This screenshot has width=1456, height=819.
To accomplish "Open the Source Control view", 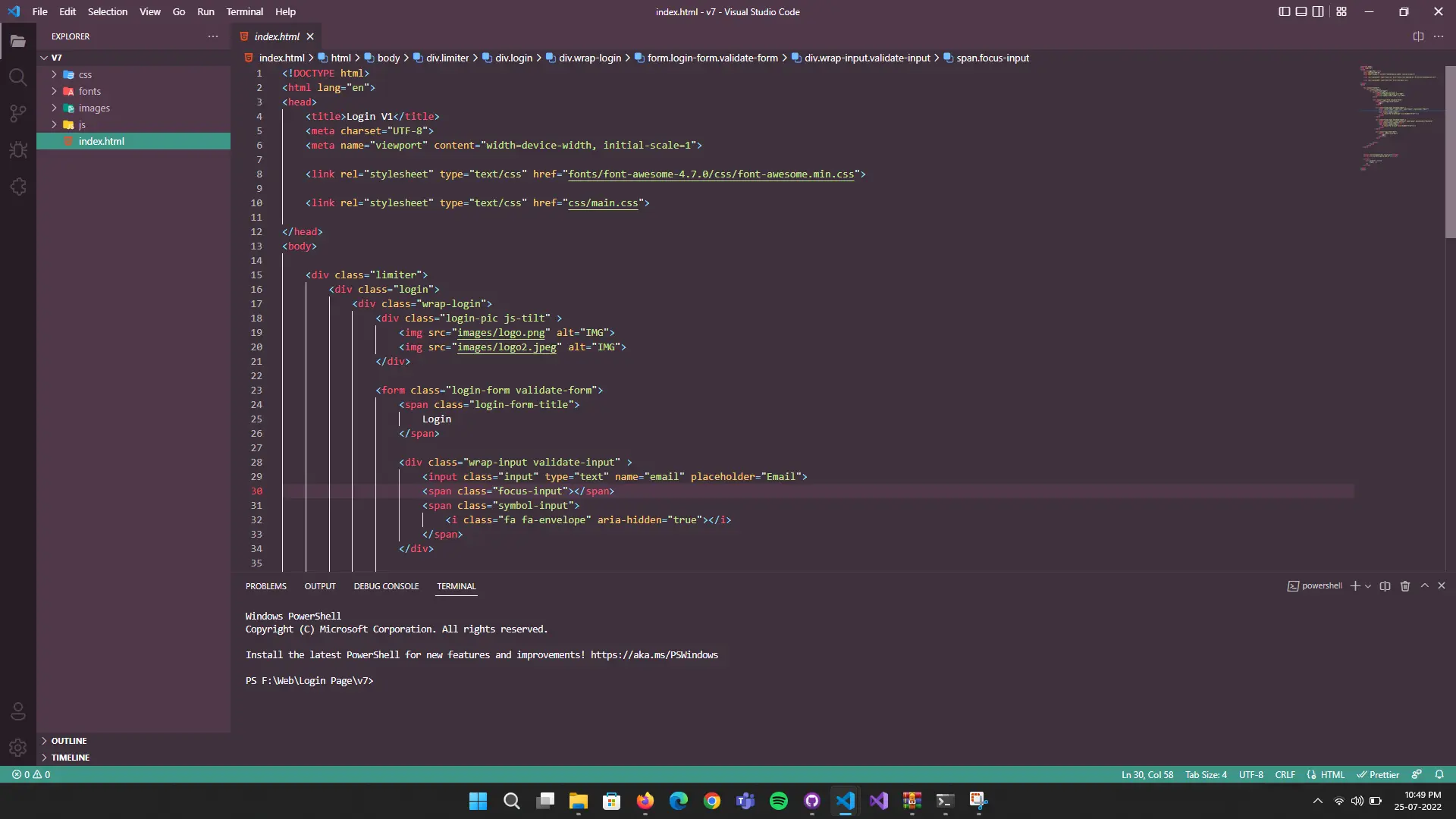I will (18, 114).
